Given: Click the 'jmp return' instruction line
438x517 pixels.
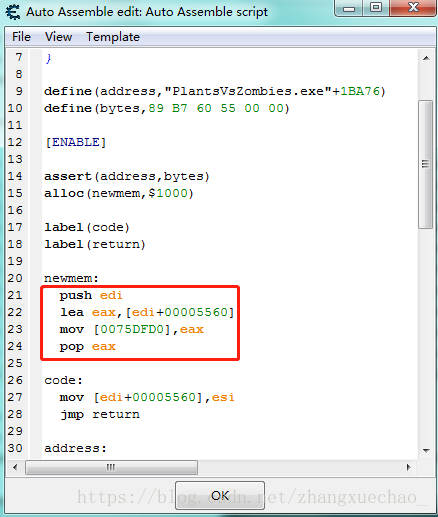Looking at the screenshot, I should [100, 415].
